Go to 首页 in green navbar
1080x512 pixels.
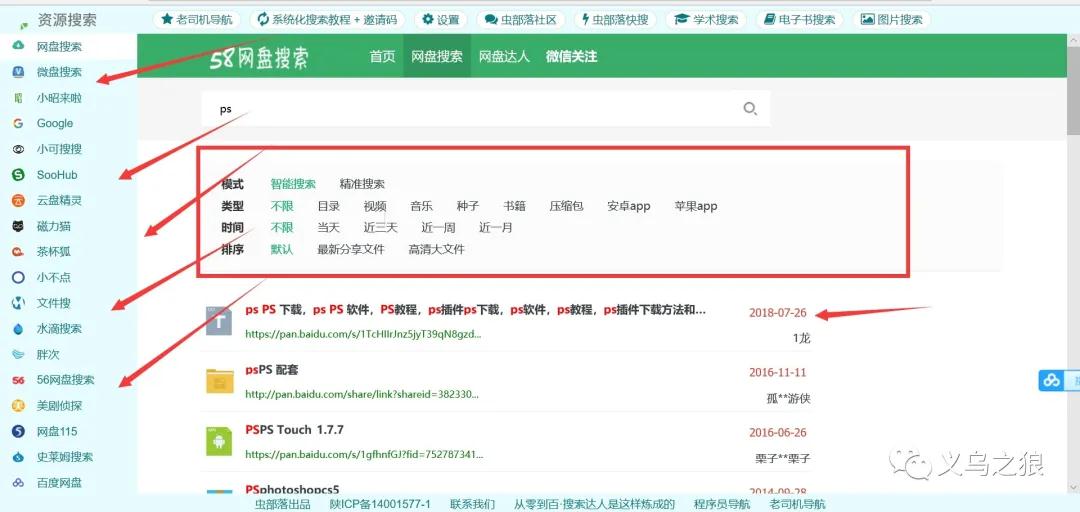point(383,57)
